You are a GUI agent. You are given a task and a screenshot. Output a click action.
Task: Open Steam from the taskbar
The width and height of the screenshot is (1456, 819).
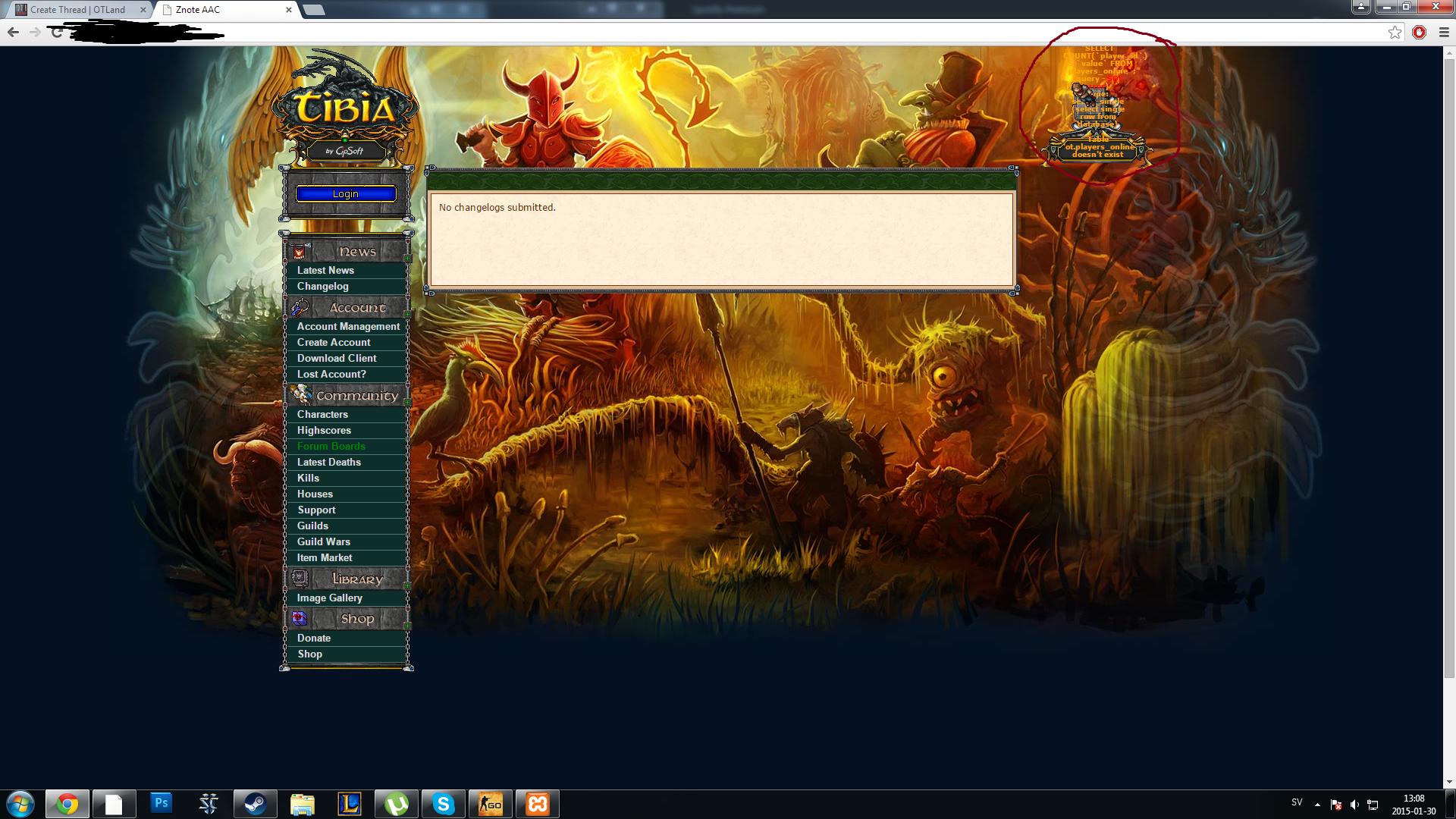point(255,804)
